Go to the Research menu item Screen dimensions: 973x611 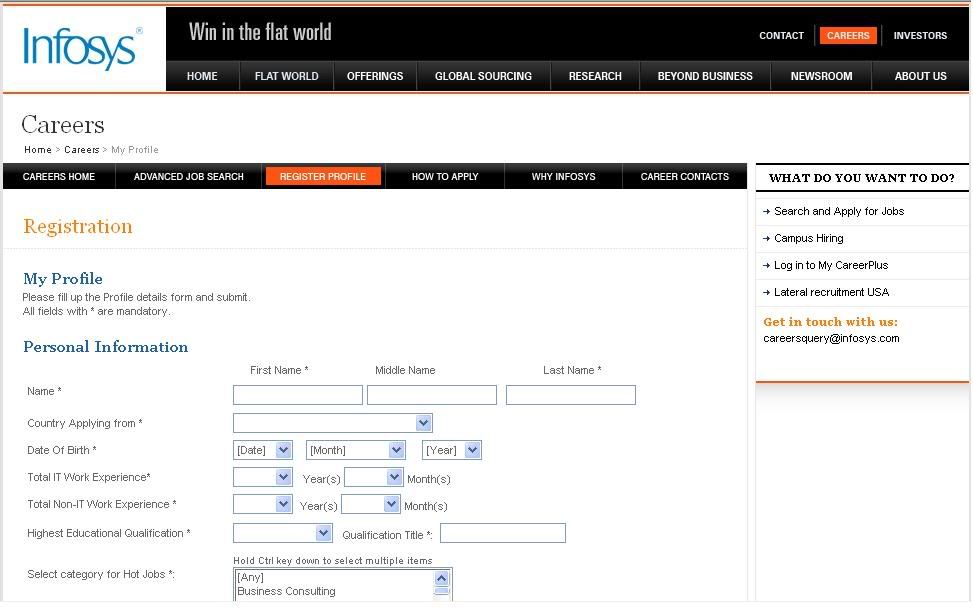[595, 76]
